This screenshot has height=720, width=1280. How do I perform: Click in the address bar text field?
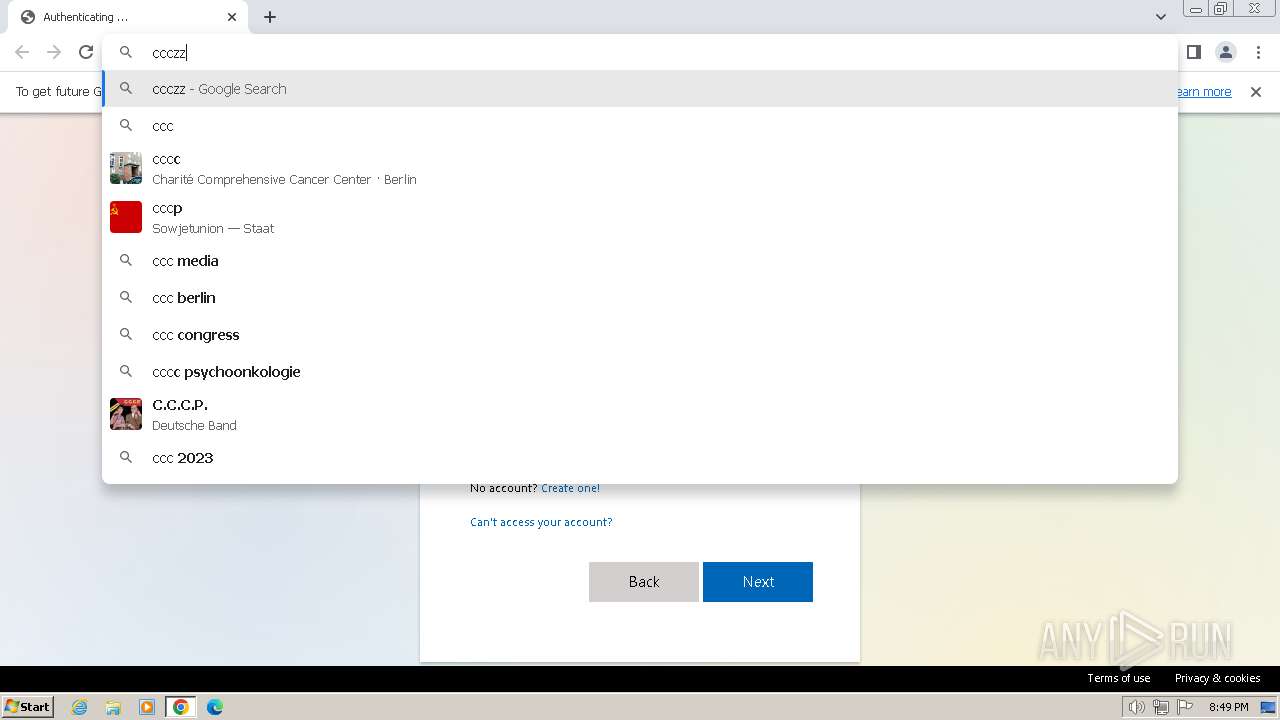pyautogui.click(x=640, y=52)
